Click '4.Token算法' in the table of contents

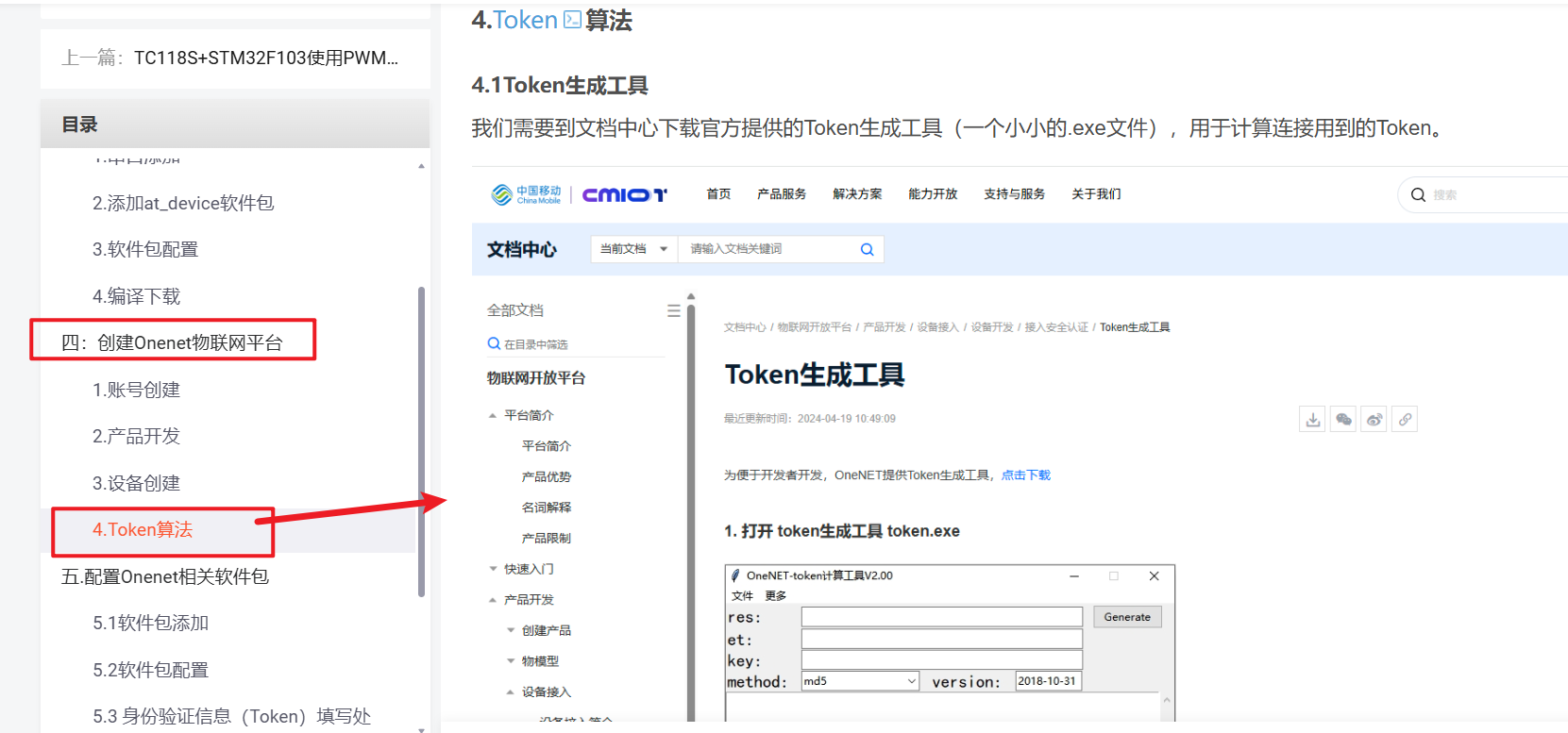[143, 529]
